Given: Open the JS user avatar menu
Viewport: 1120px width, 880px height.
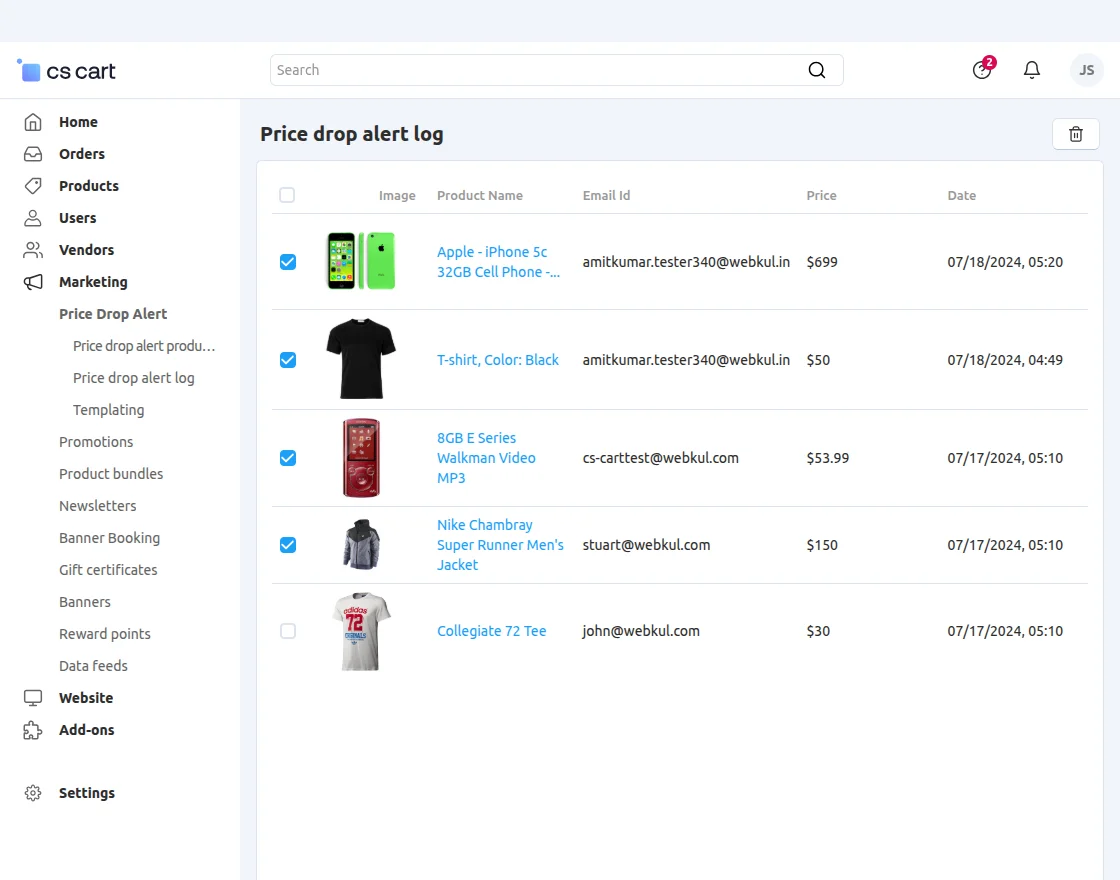Looking at the screenshot, I should pyautogui.click(x=1086, y=70).
